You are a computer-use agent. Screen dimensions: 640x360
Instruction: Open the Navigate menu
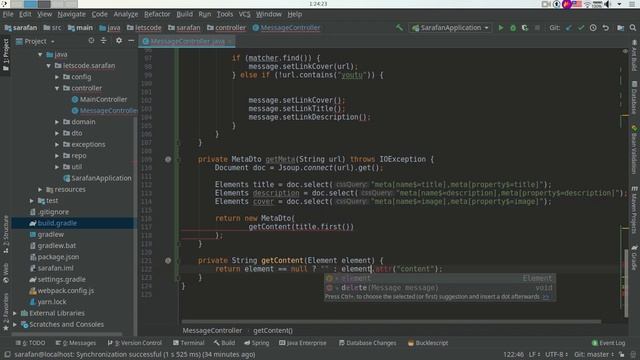point(71,14)
